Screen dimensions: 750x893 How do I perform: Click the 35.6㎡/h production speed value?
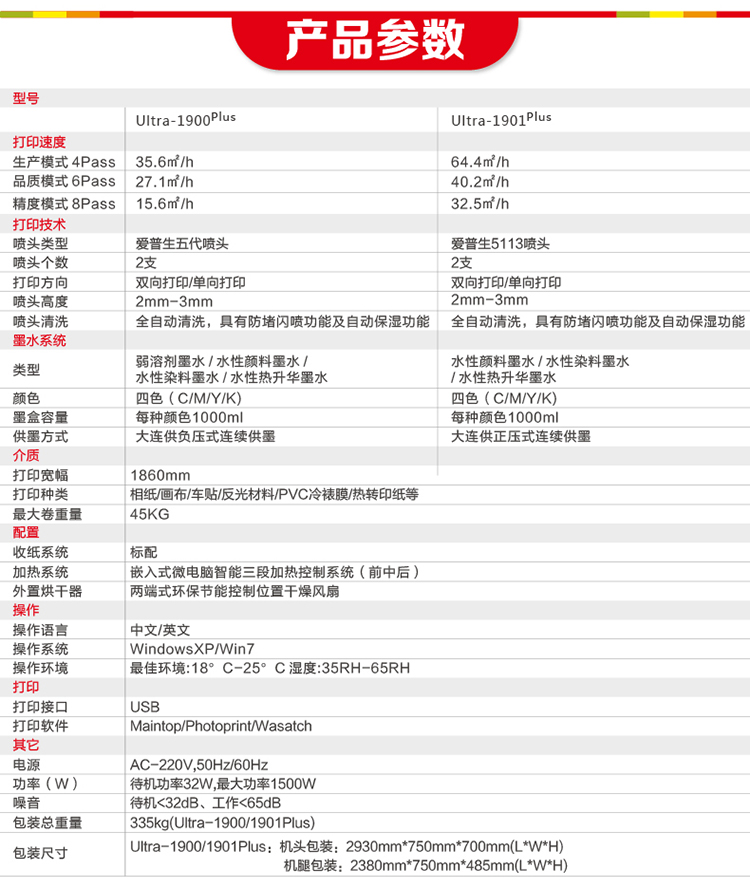point(164,162)
